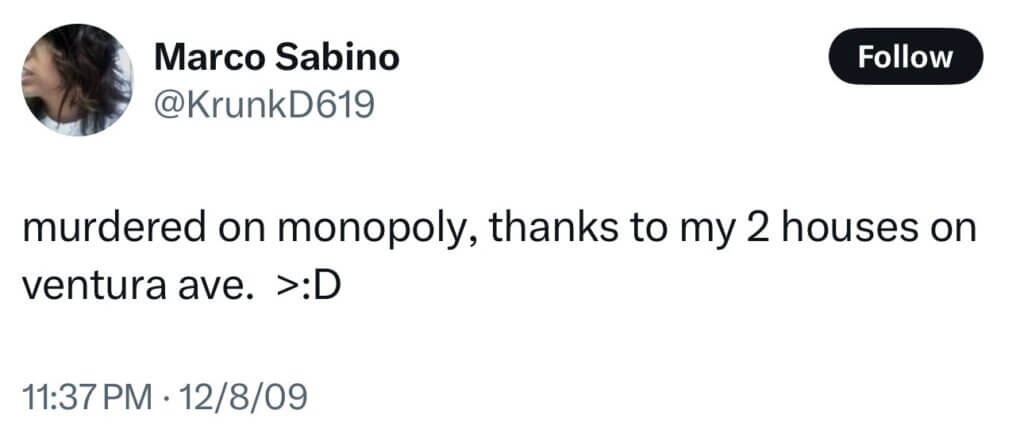This screenshot has height=433, width=1024.
Task: Open Marco Sabino's profile avatar picture
Action: pos(77,80)
